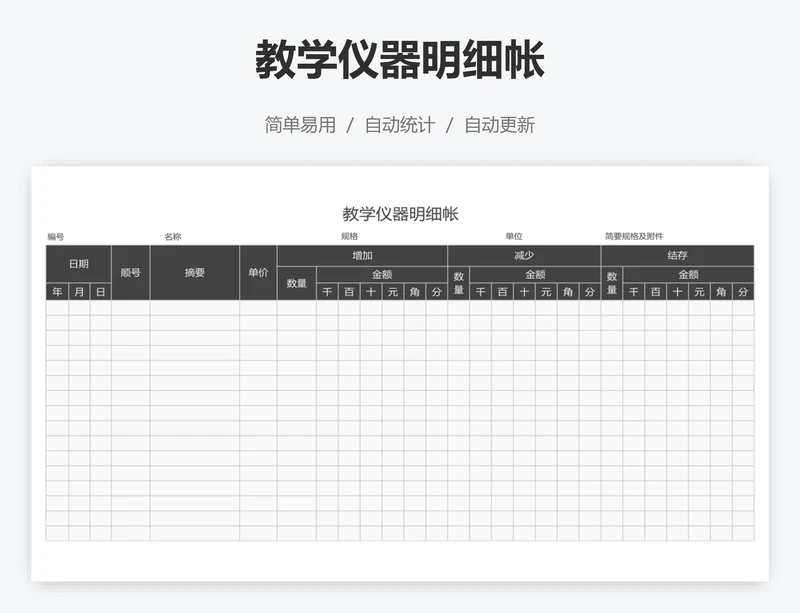Click the 十 cell in 减少 金额
The width and height of the screenshot is (800, 613).
[524, 291]
